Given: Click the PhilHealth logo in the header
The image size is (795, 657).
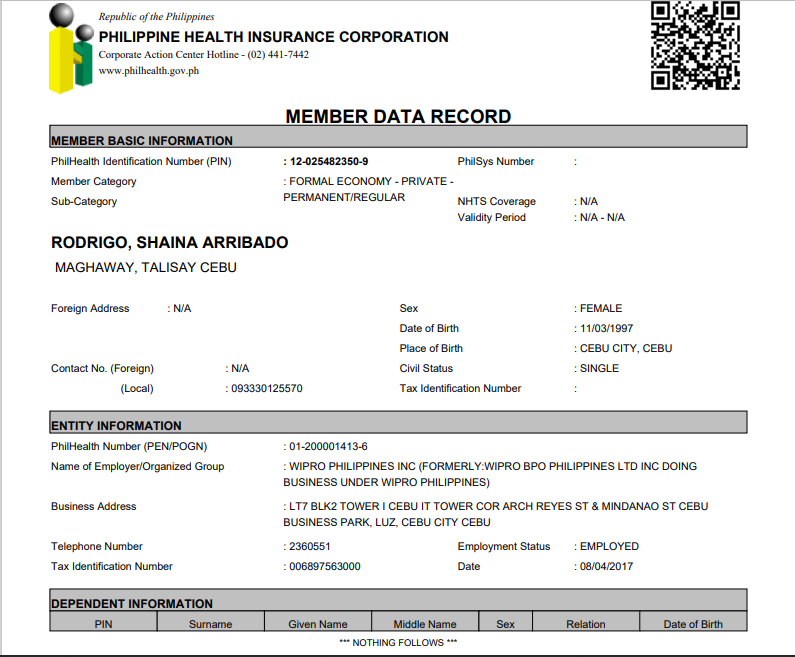Looking at the screenshot, I should [70, 48].
